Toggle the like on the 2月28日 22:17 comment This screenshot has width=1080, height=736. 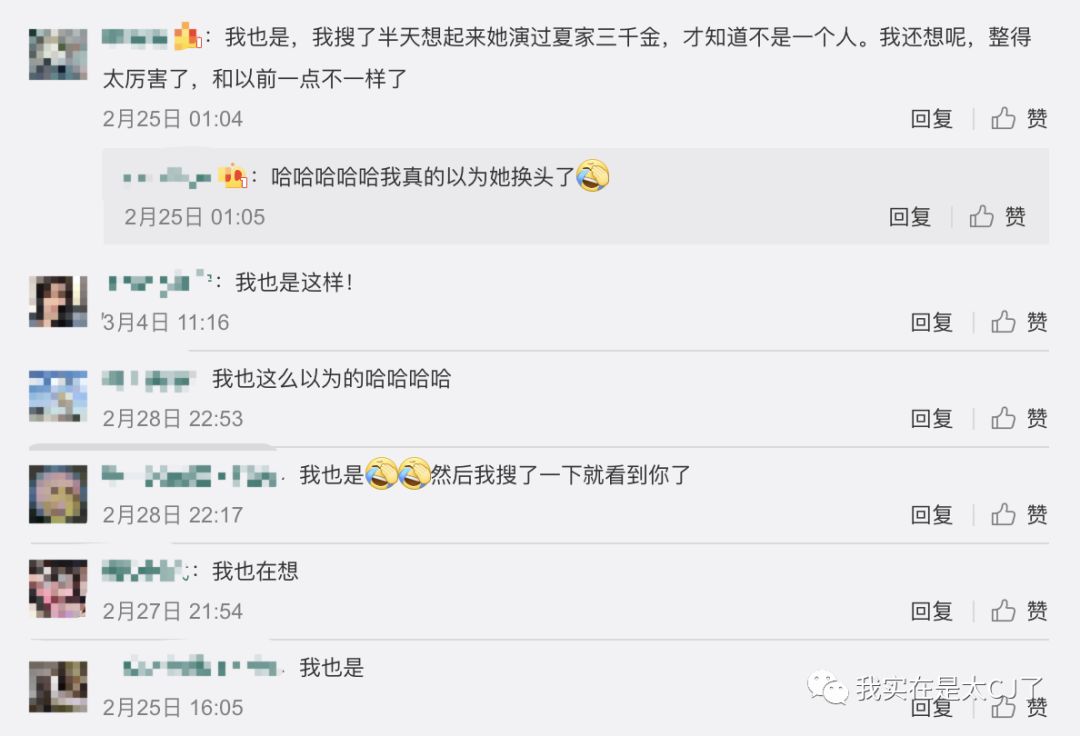pyautogui.click(x=1002, y=514)
